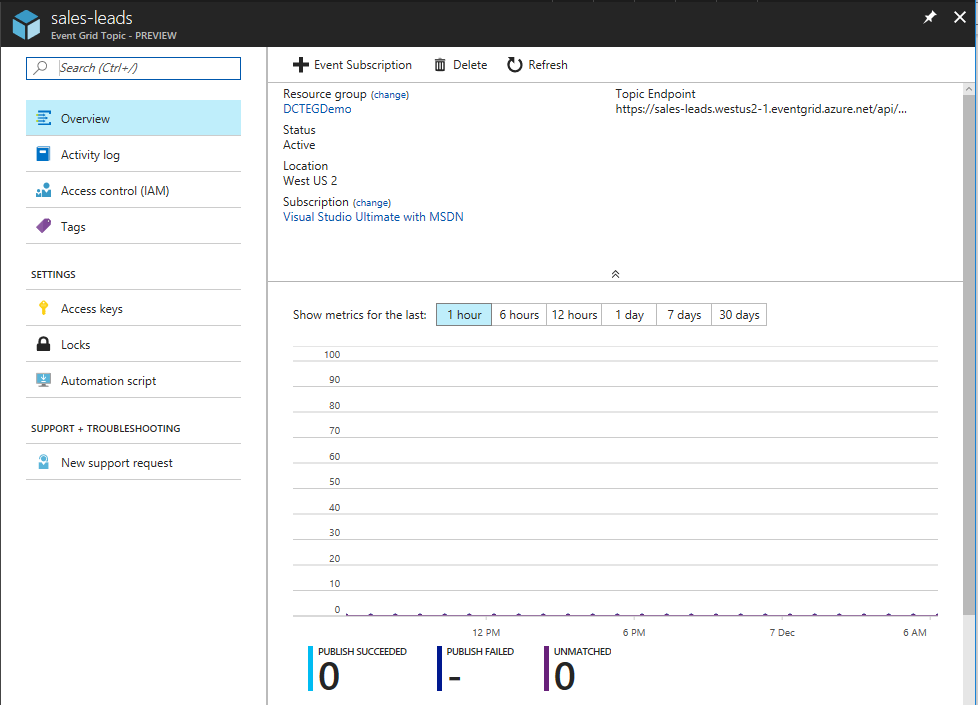Collapse the essentials panel with double chevron
The width and height of the screenshot is (978, 705).
[616, 273]
